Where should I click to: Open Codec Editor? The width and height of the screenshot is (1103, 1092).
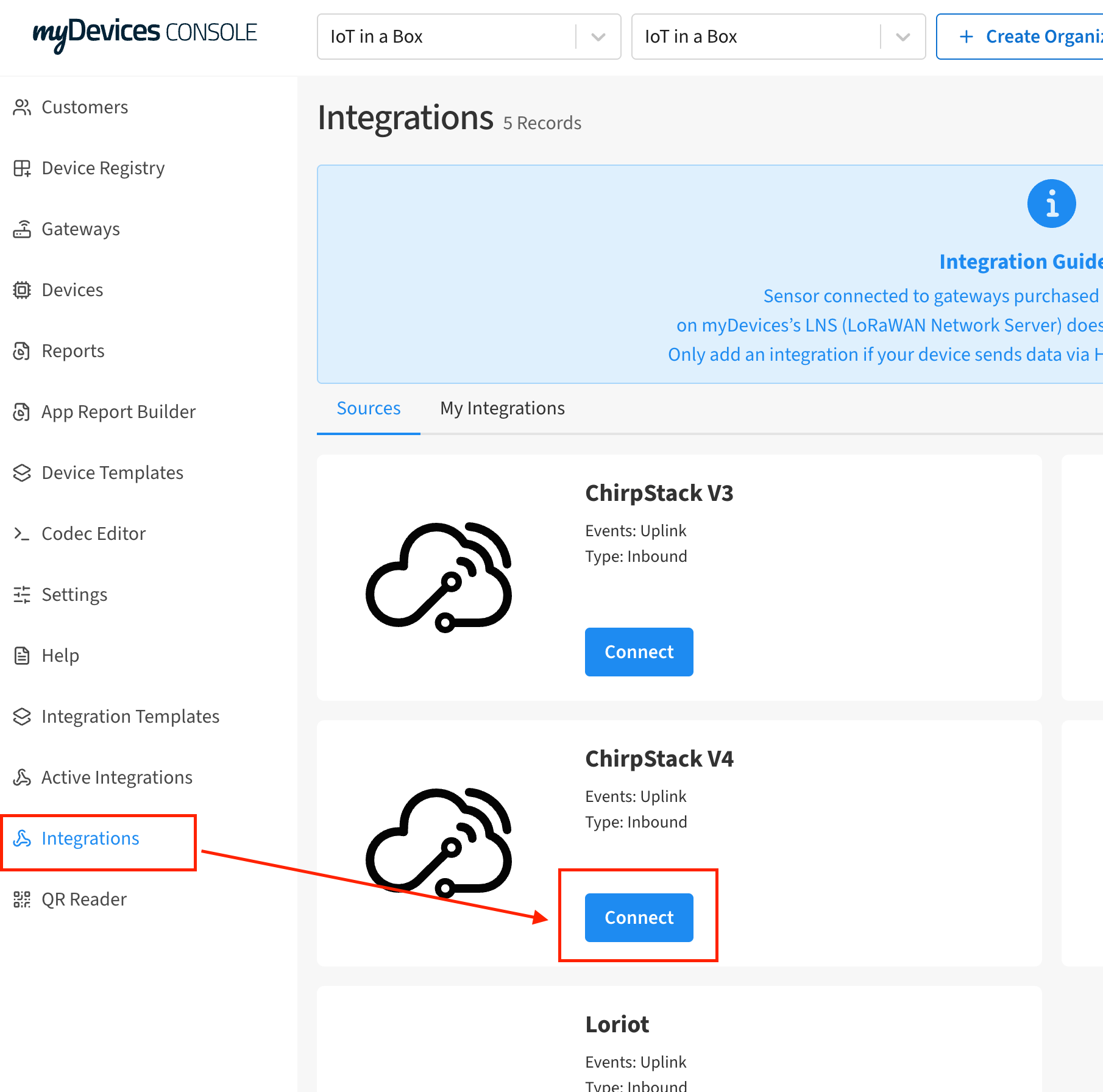[x=93, y=534]
